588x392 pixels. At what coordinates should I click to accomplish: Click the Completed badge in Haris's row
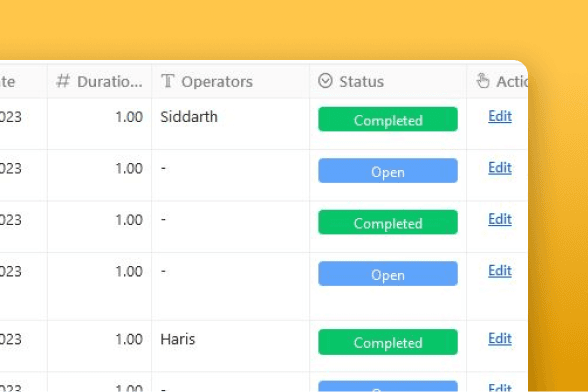click(388, 342)
